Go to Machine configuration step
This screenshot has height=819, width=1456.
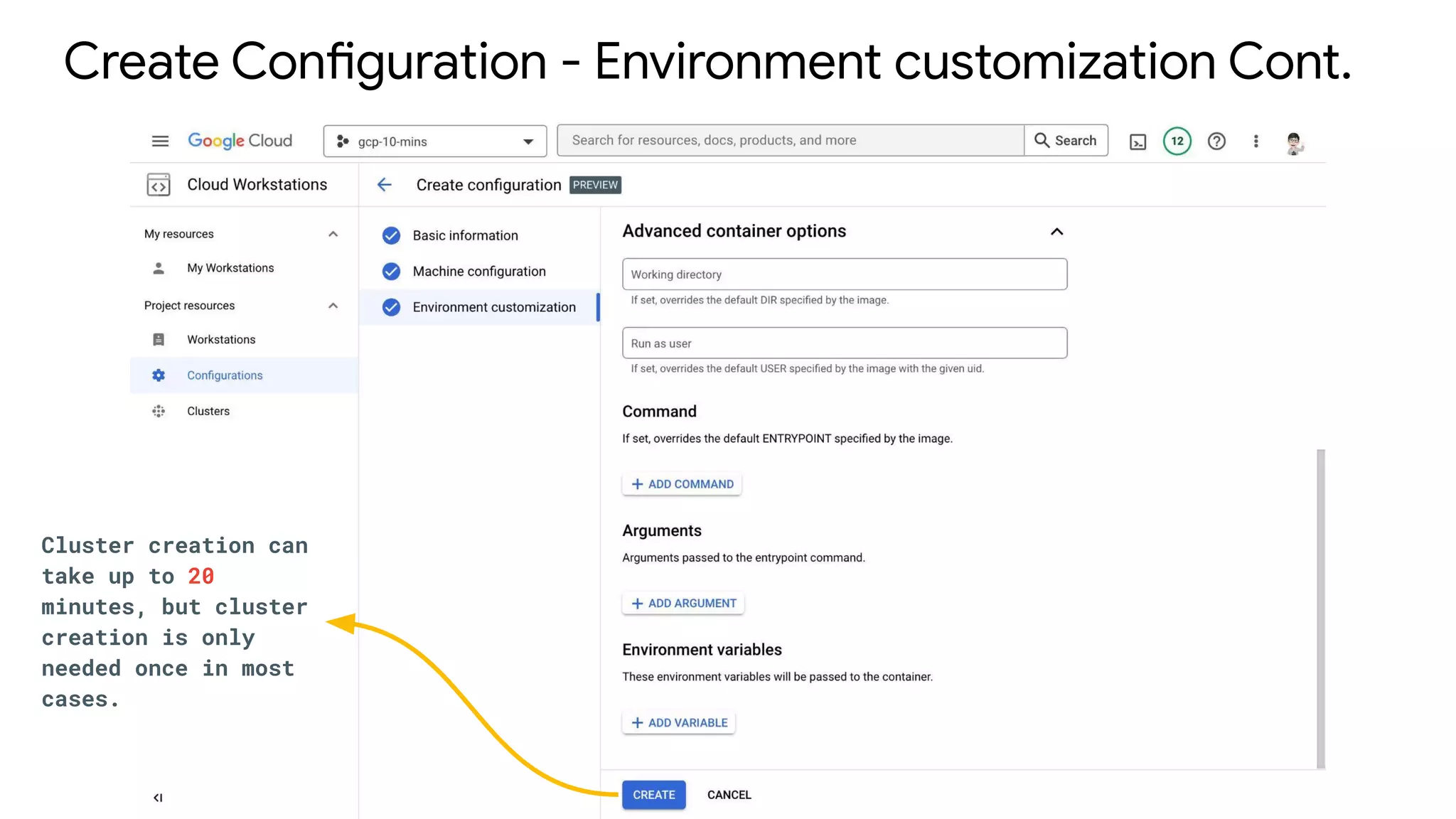point(479,271)
